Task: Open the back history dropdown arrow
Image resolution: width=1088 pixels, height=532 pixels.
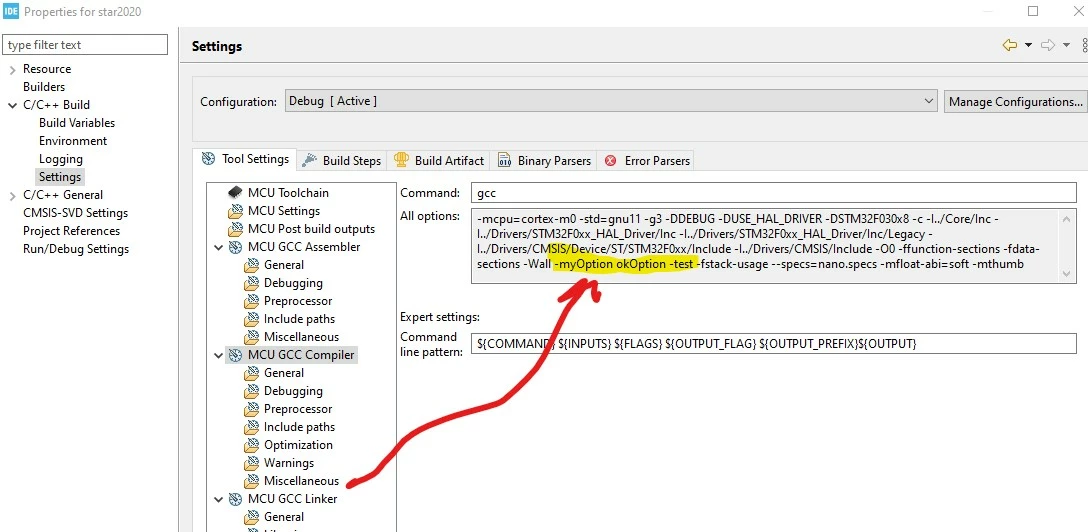Action: (1028, 46)
